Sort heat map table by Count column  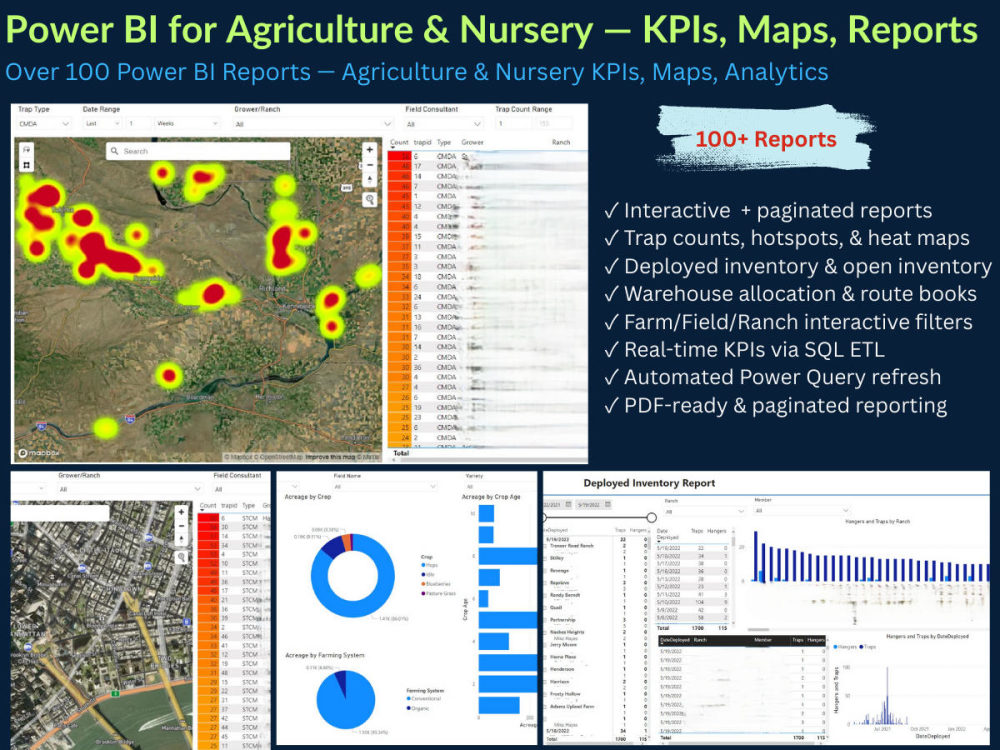(399, 142)
